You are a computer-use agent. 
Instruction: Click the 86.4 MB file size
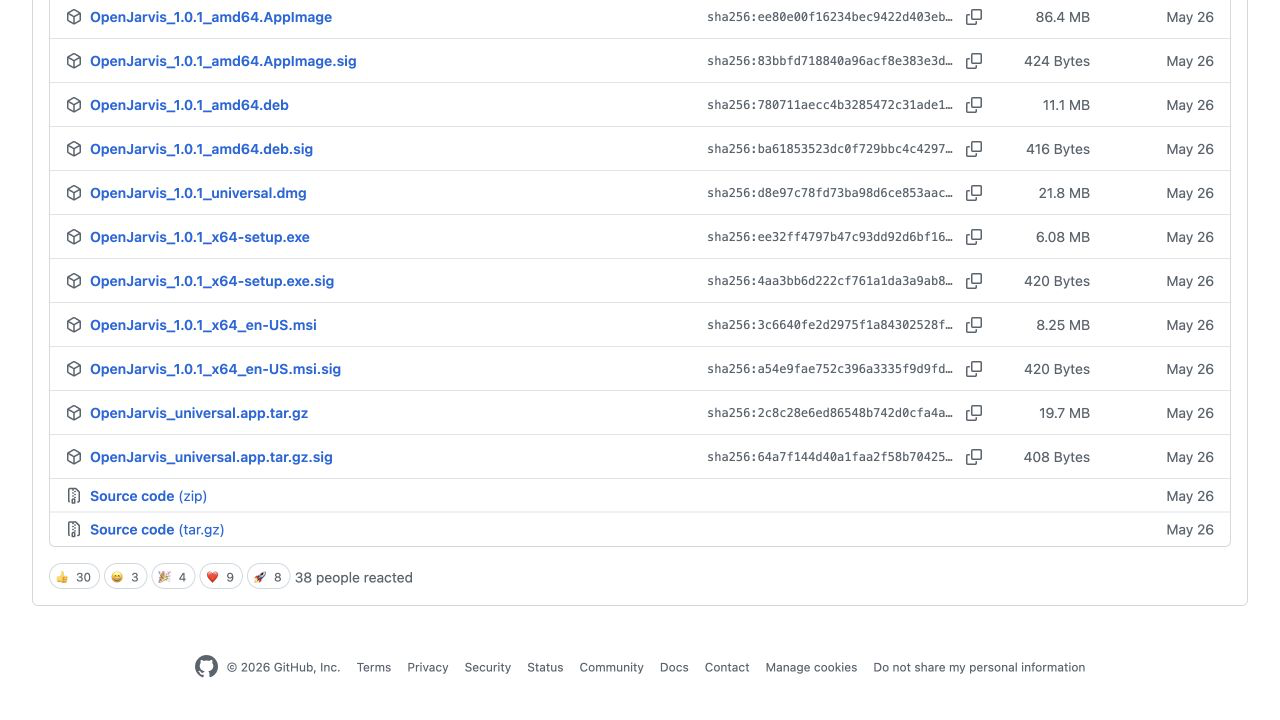[1063, 17]
